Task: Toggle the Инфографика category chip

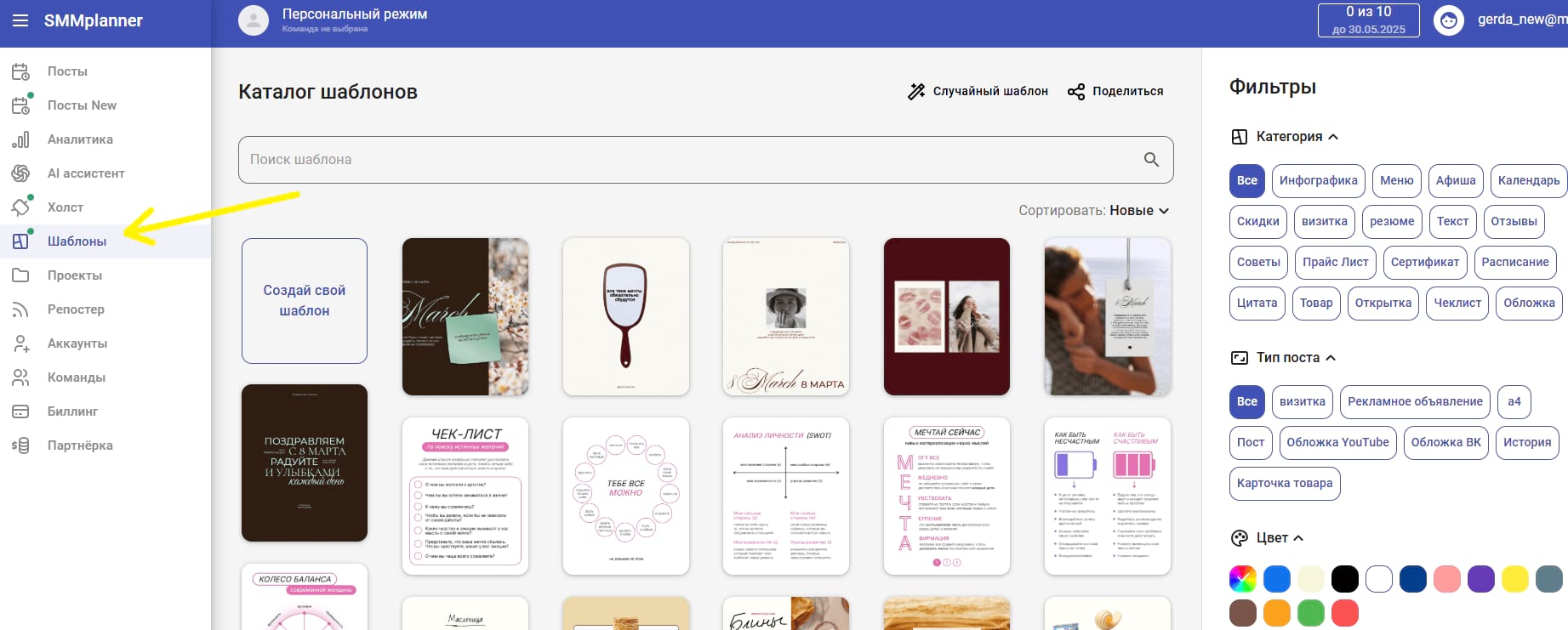Action: (1319, 180)
